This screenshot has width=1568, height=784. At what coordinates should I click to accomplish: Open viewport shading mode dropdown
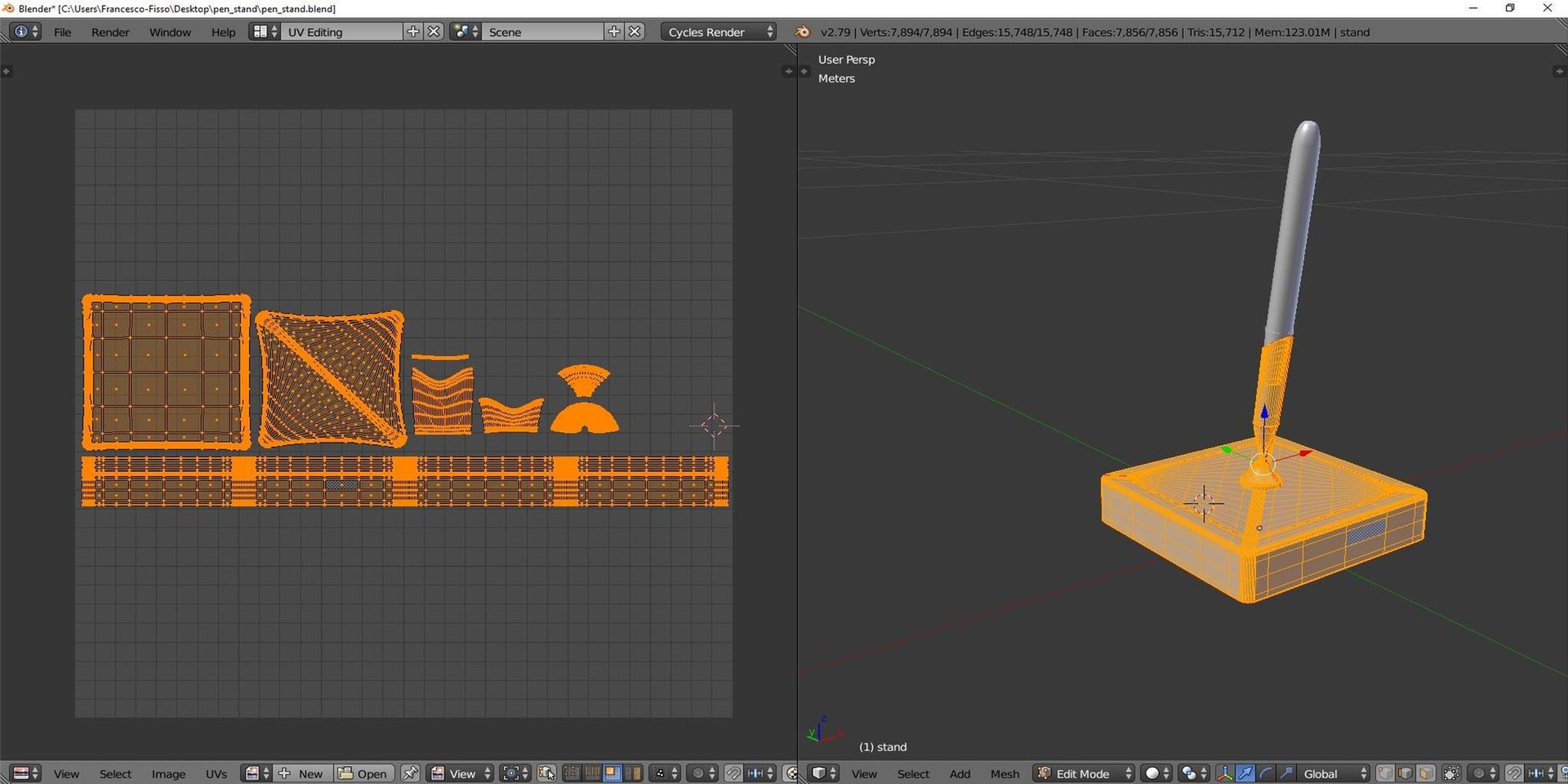click(1156, 773)
